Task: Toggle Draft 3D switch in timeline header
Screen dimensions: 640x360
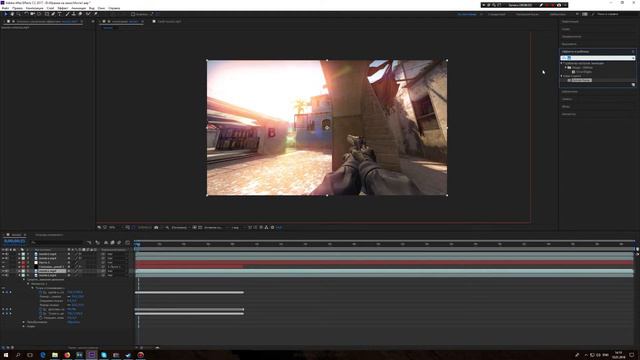Action: click(x=97, y=242)
